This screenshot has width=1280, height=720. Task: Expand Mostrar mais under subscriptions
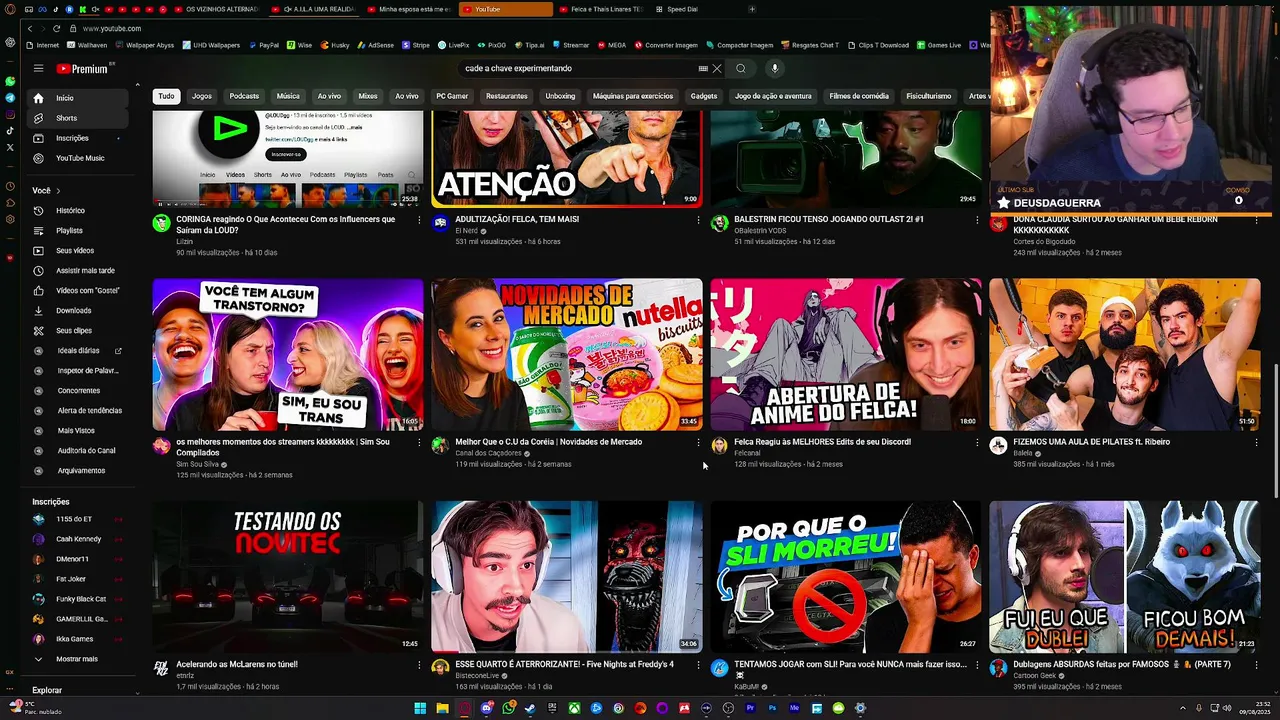80,659
